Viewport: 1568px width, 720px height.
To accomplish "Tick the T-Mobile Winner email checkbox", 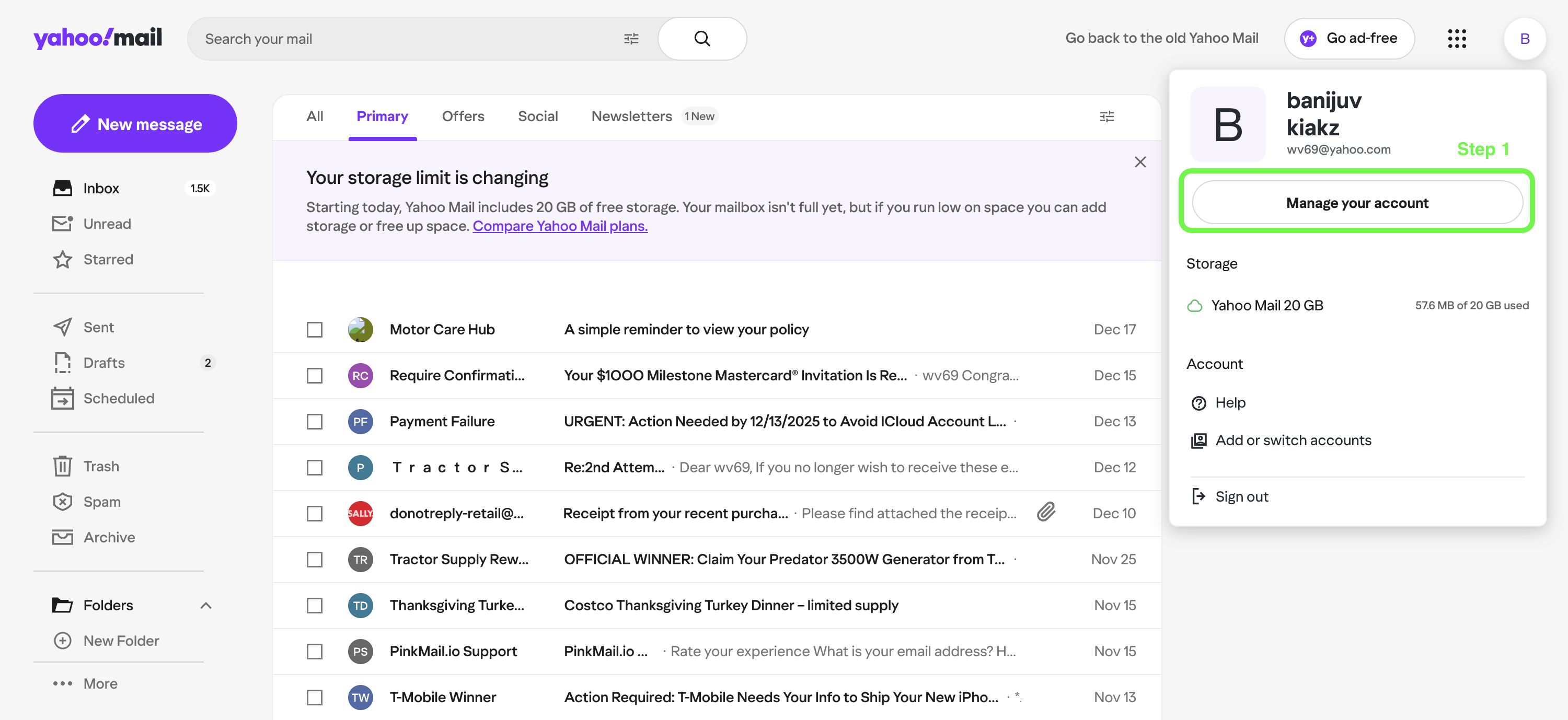I will point(315,697).
